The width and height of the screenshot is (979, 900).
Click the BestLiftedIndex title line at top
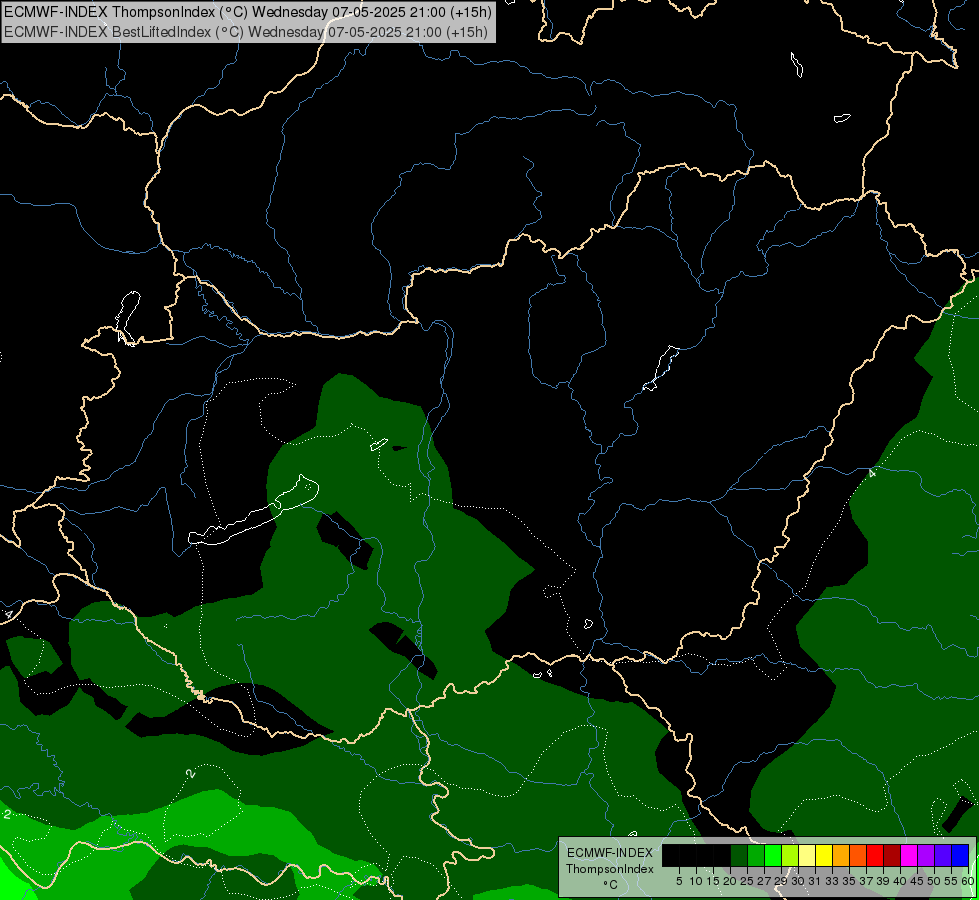[x=245, y=32]
